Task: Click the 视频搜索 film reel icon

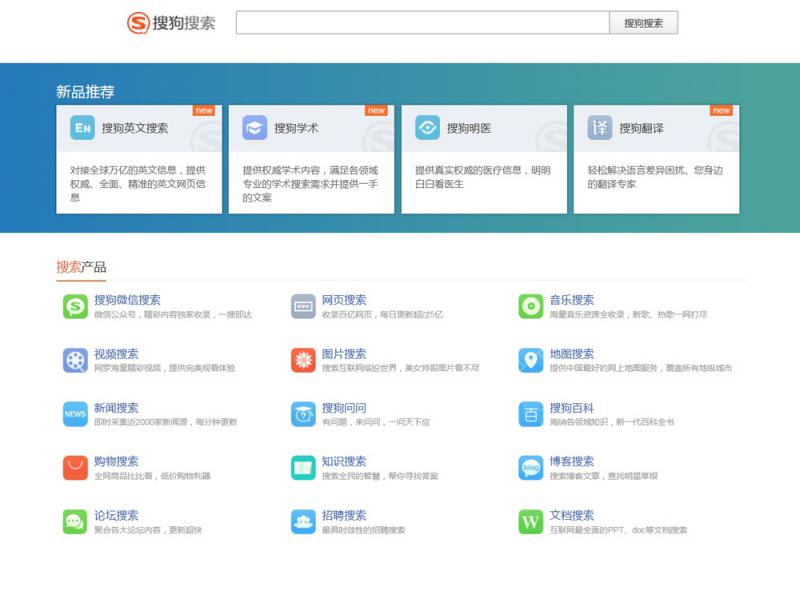Action: click(x=76, y=360)
